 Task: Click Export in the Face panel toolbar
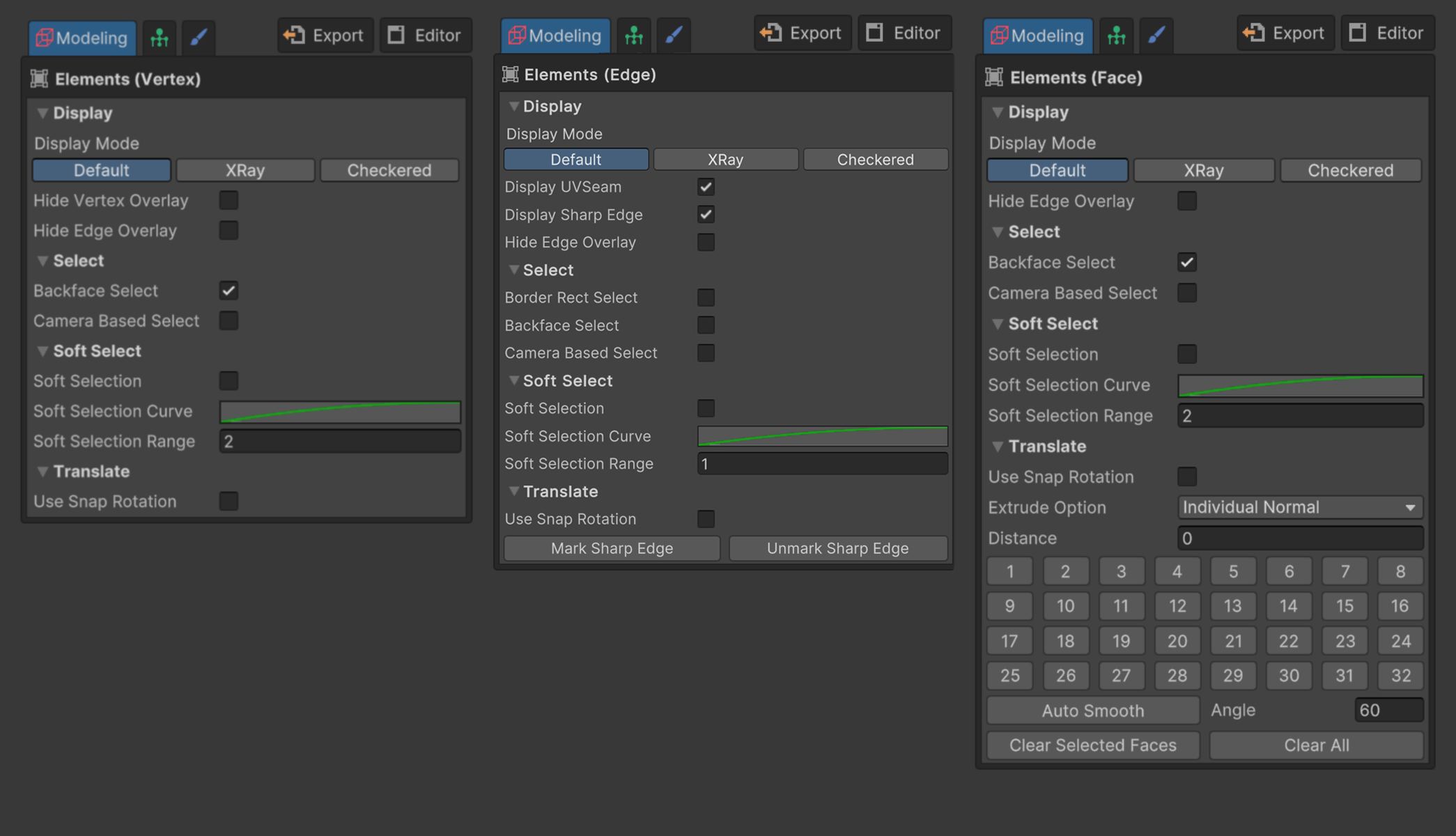(x=1285, y=33)
